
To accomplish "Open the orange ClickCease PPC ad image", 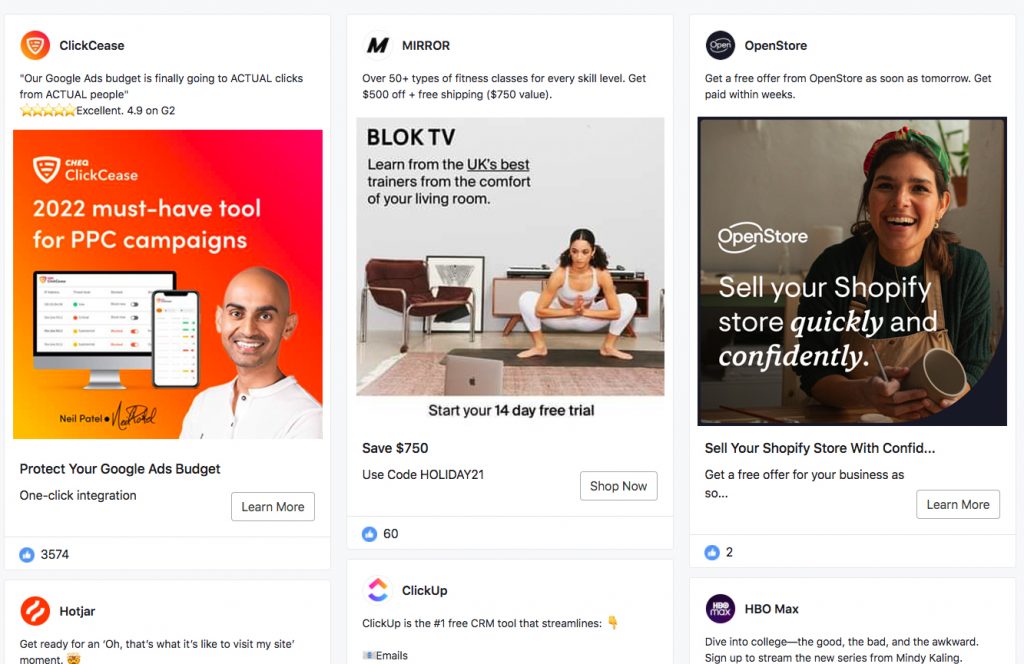I will 168,284.
